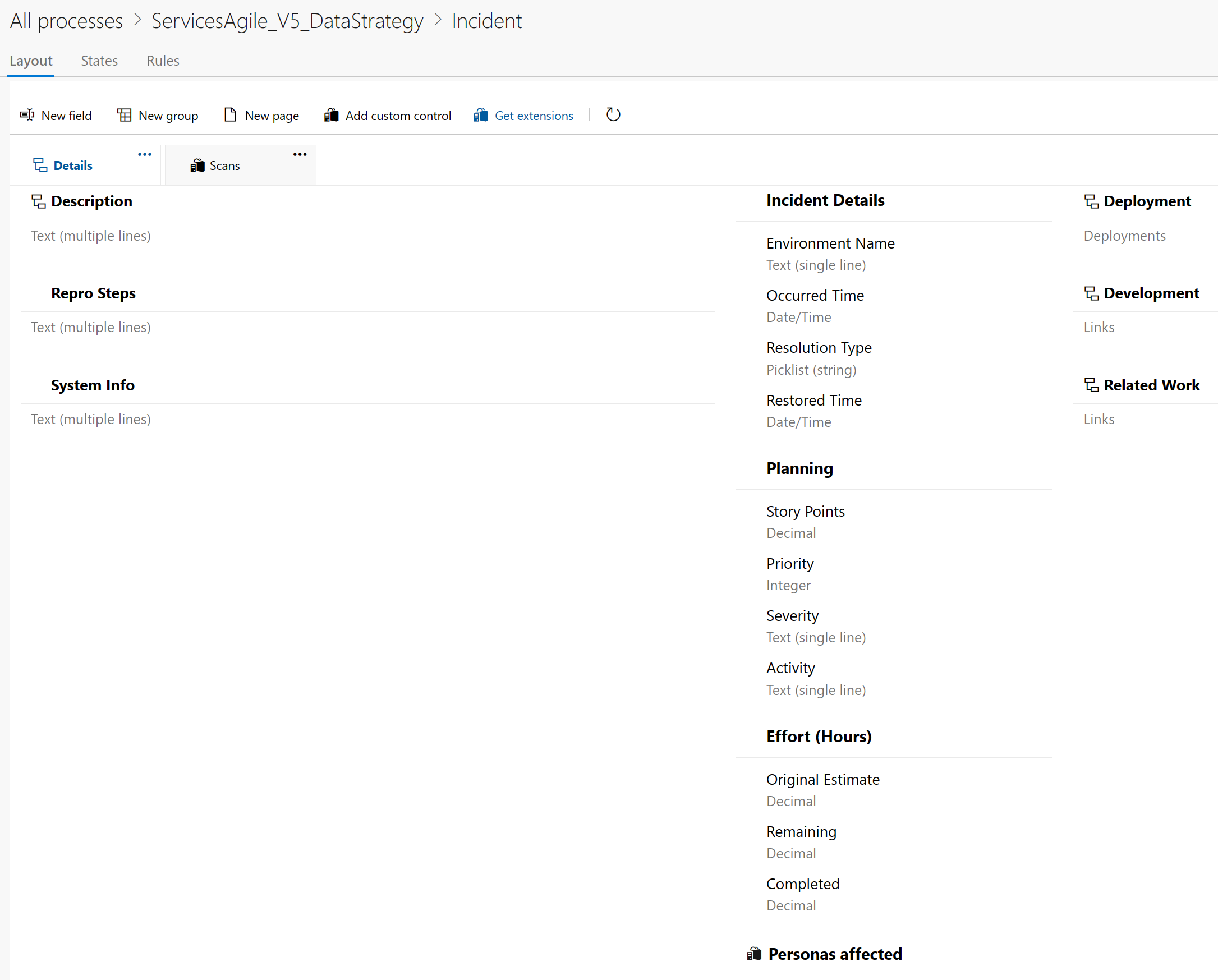1218x980 pixels.
Task: Open the ServicesAgile_V5_DataStrategy breadcrumb link
Action: pos(287,21)
